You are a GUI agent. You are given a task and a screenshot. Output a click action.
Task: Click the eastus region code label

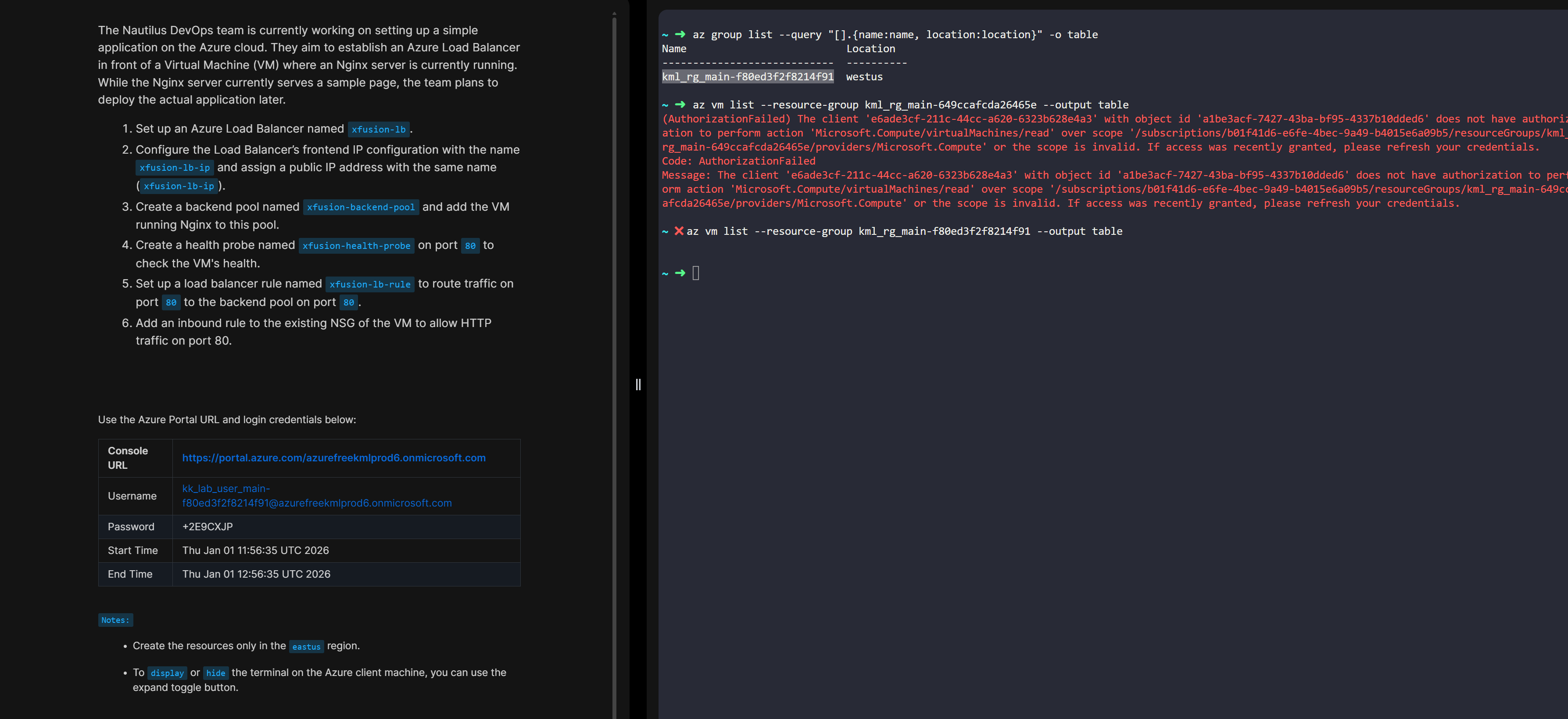305,647
